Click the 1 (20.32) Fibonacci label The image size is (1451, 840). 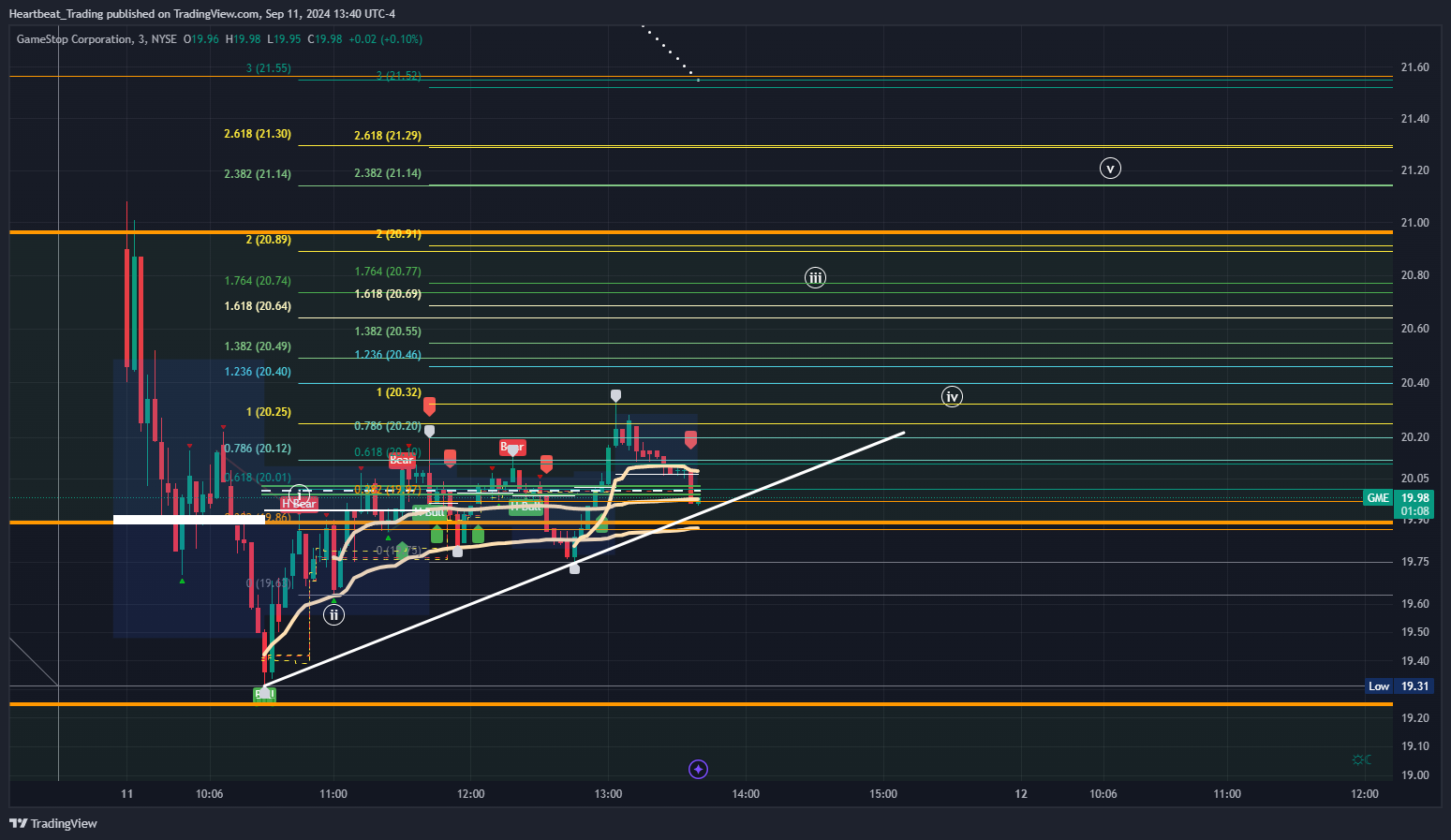pyautogui.click(x=398, y=392)
